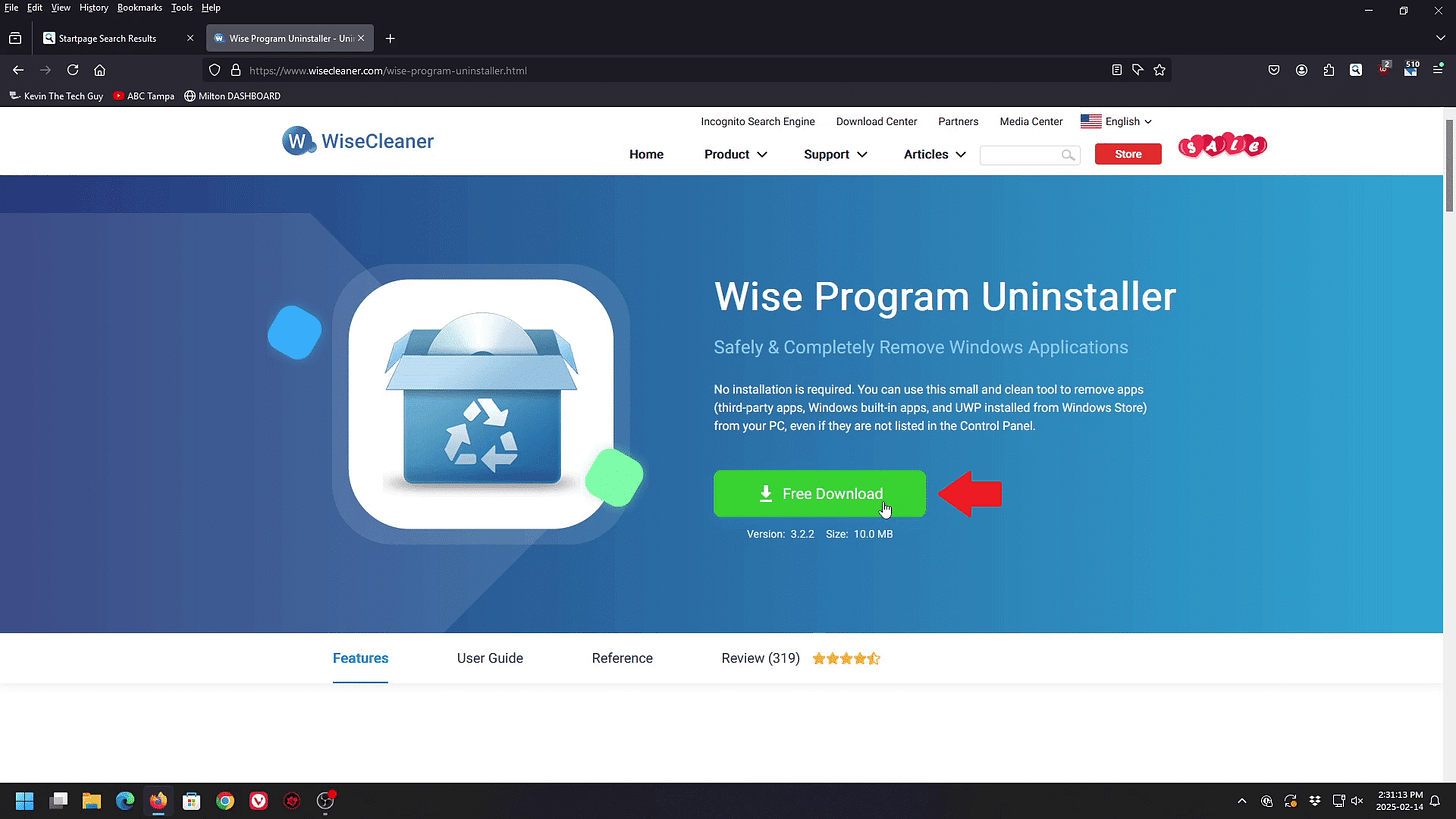Open File Explorer from taskbar

click(91, 801)
